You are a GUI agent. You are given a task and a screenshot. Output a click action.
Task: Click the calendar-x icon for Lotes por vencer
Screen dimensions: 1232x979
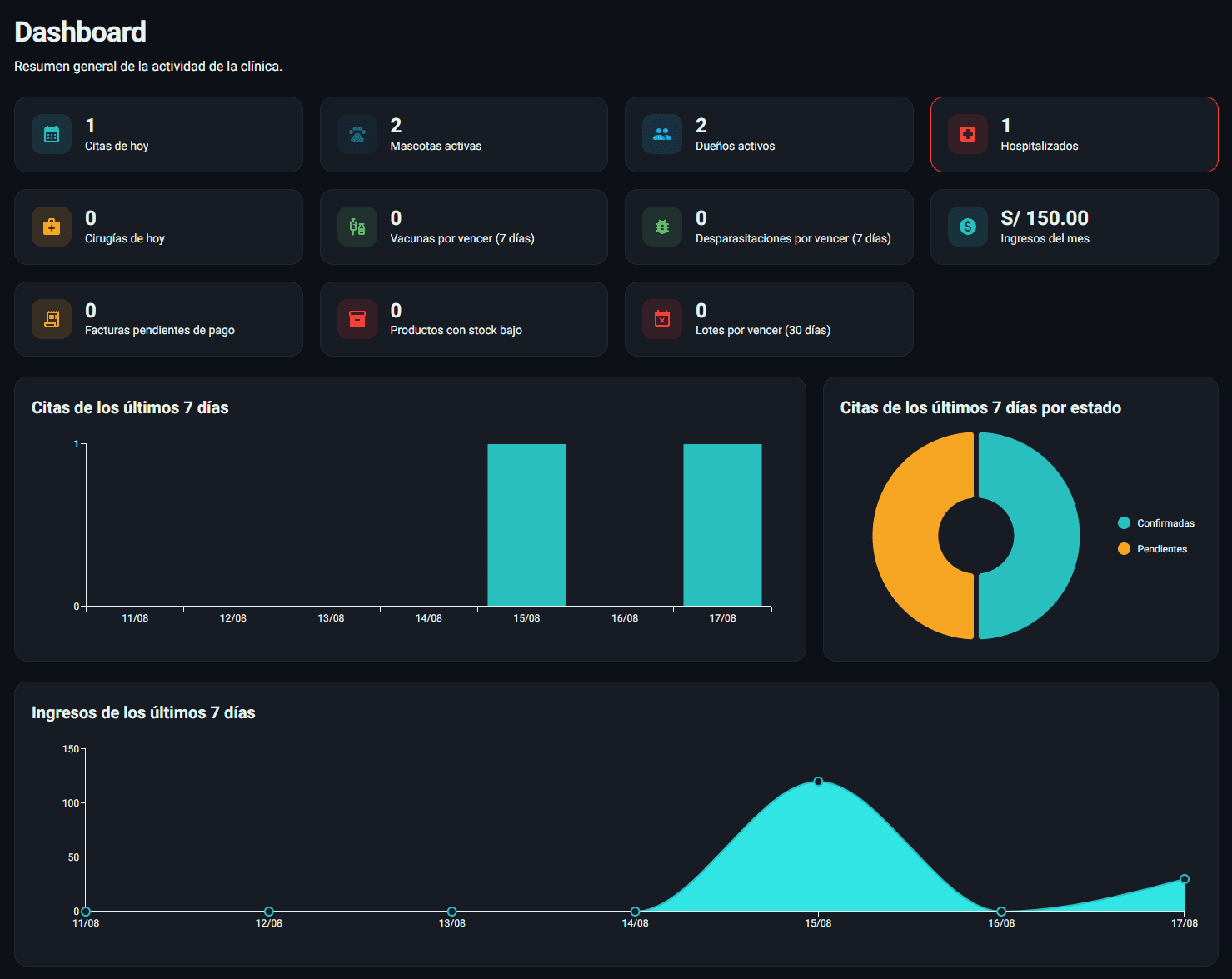(662, 319)
